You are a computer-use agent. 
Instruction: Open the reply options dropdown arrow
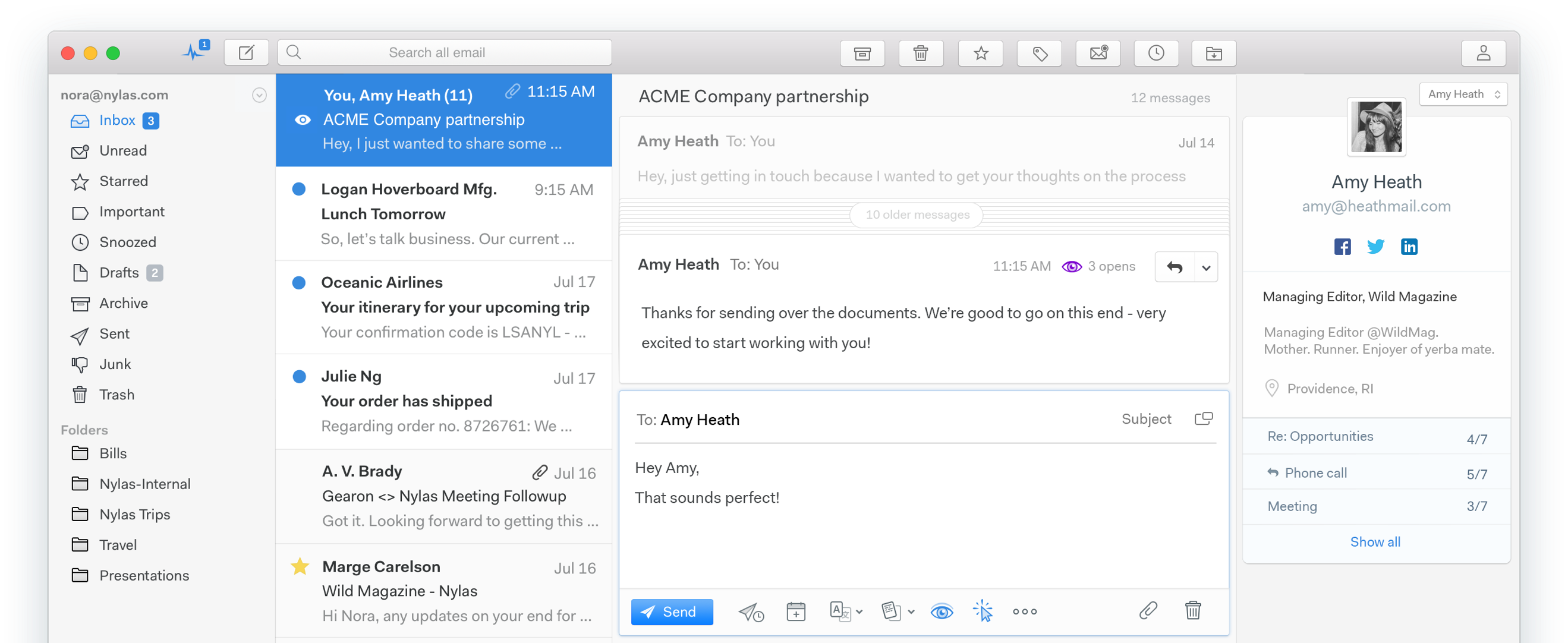click(1205, 267)
